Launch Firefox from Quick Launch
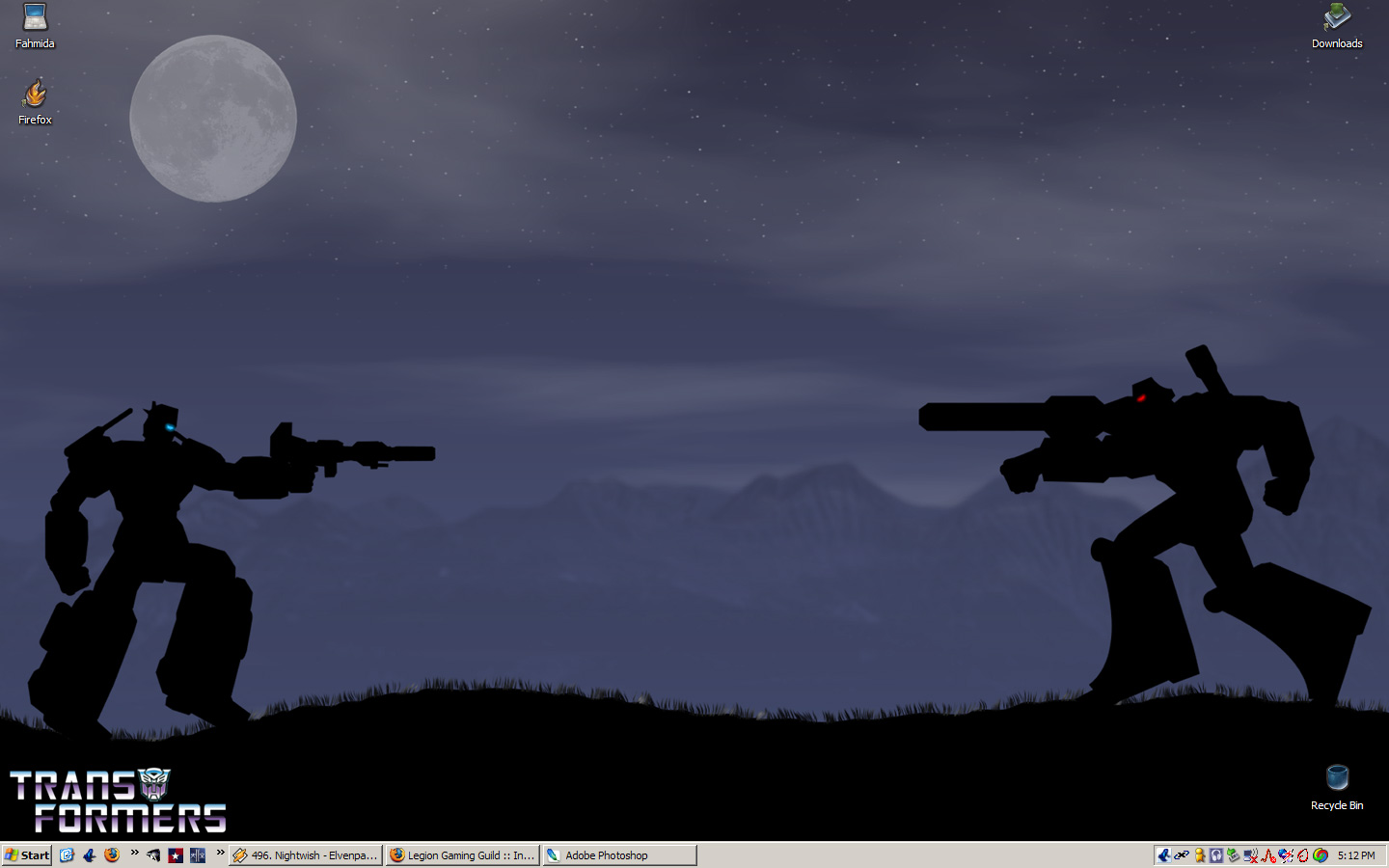The width and height of the screenshot is (1389, 868). pos(112,855)
